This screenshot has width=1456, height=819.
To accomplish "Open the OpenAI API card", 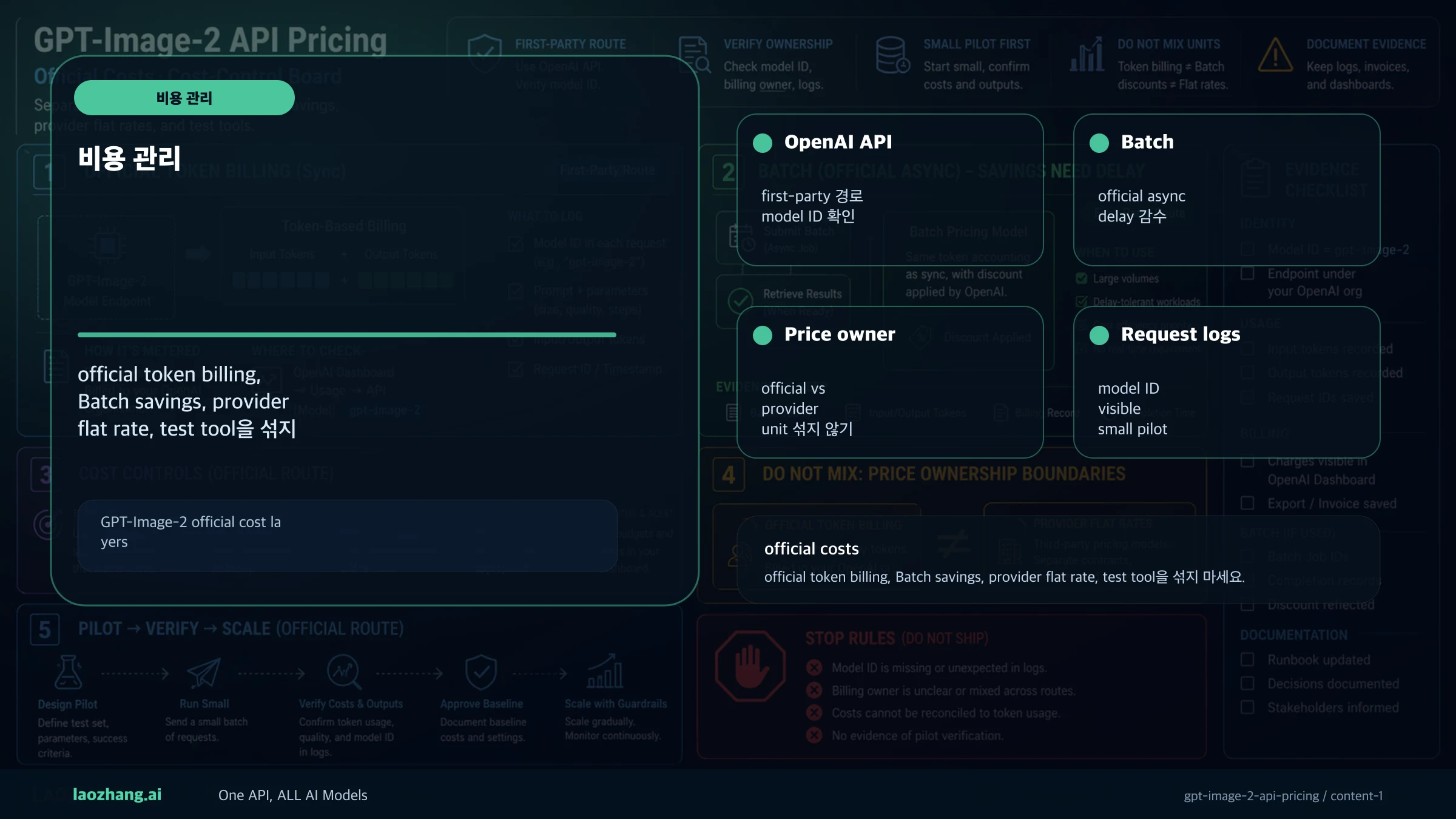I will click(x=890, y=190).
